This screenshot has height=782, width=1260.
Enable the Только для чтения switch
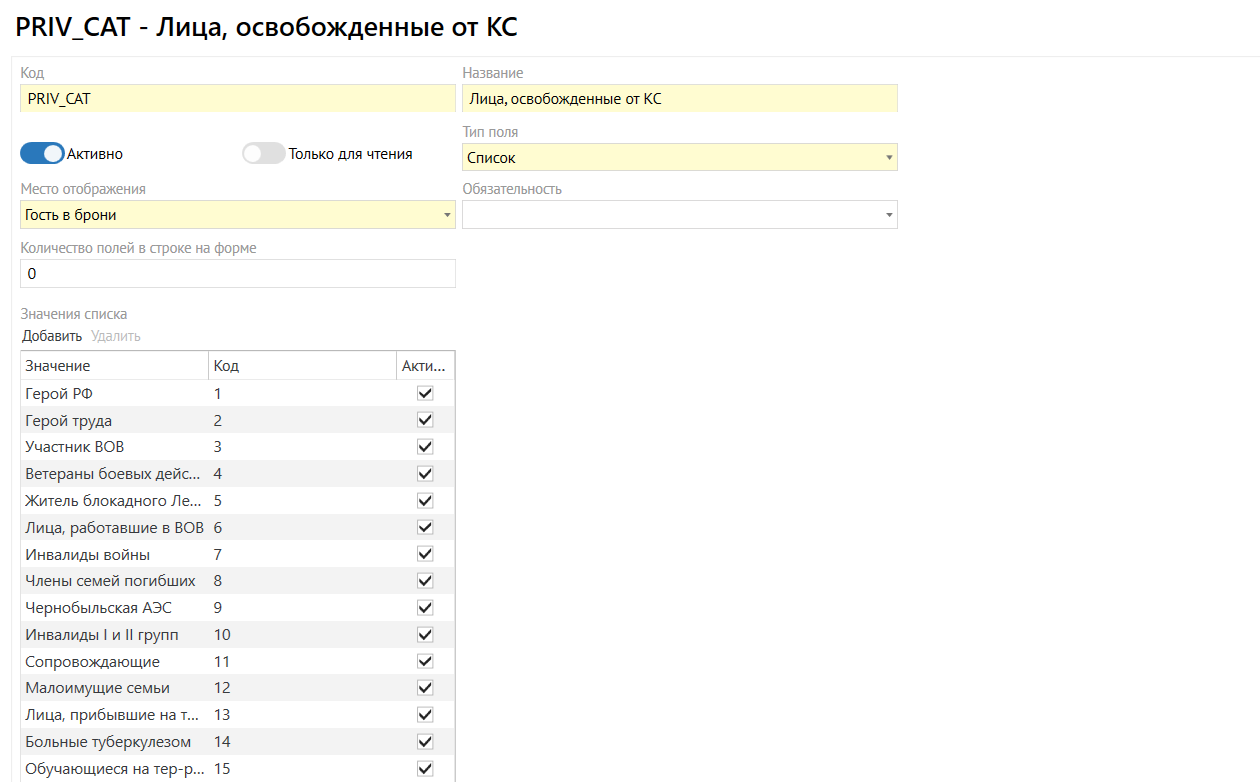264,154
